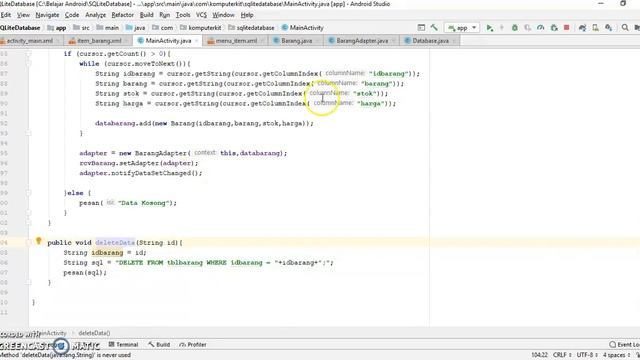The height and width of the screenshot is (360, 640).
Task: Click the main breadcrumb folder
Action: pos(108,28)
